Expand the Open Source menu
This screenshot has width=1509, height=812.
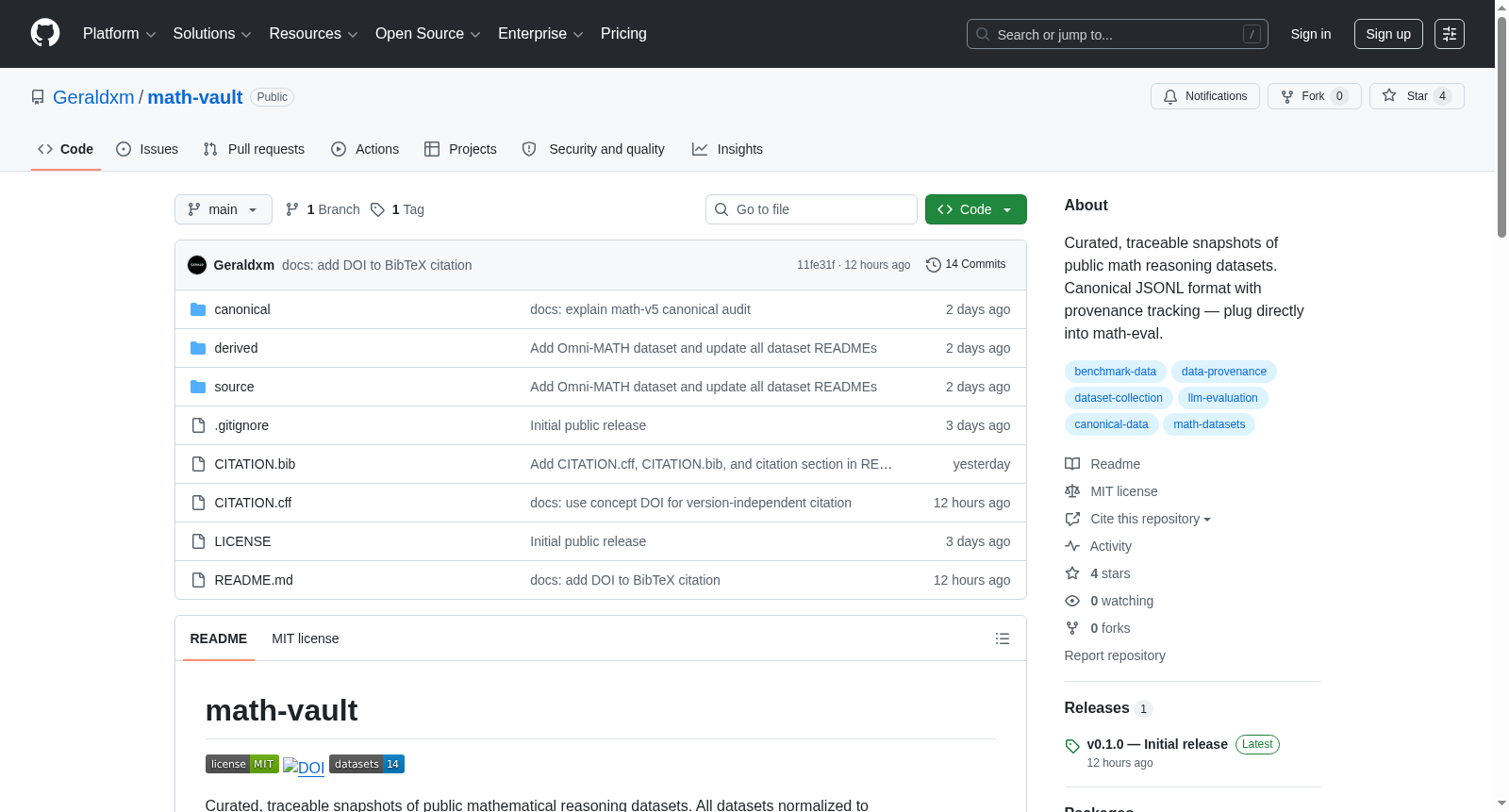(x=428, y=34)
